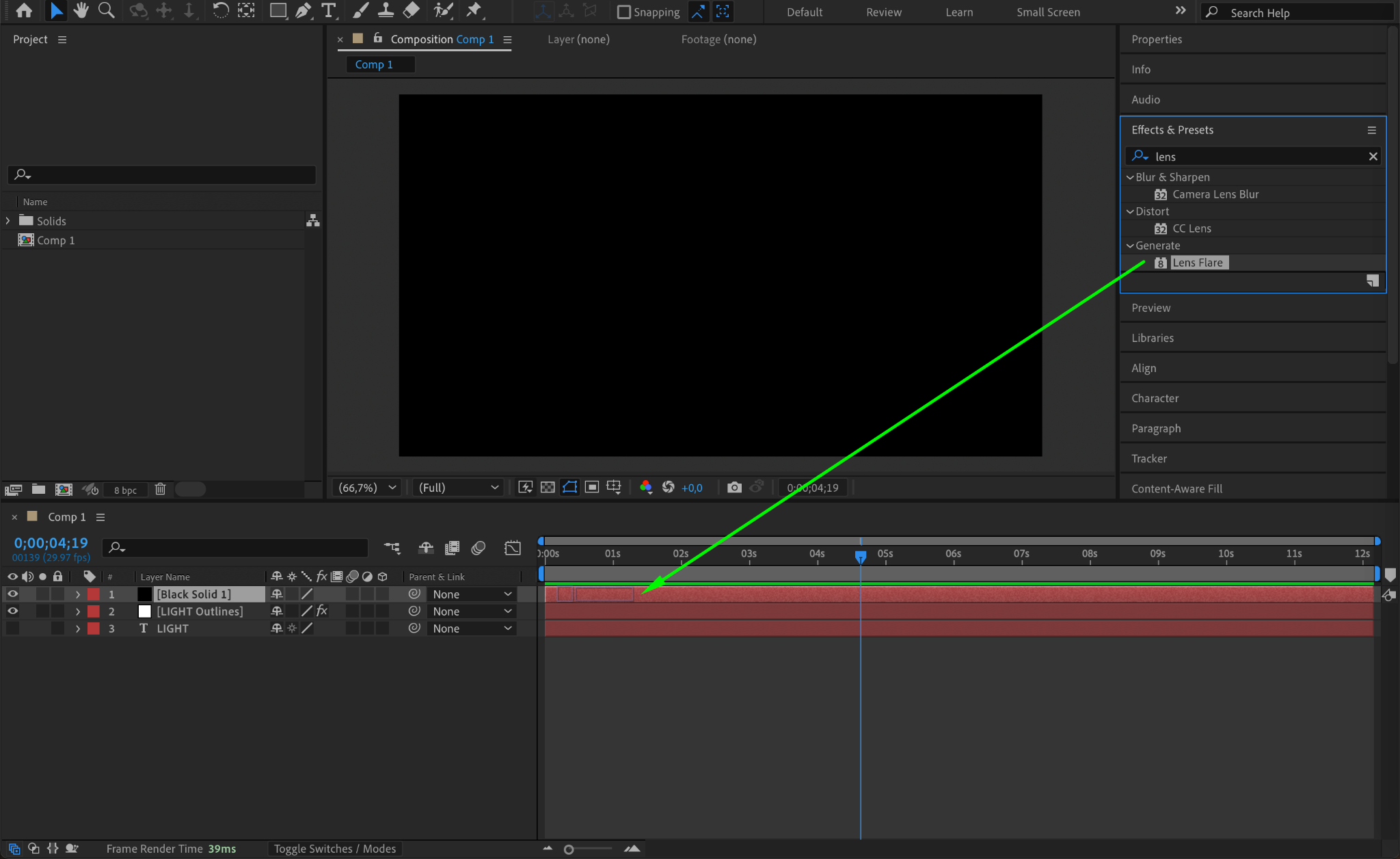Expand the Solids folder
This screenshot has height=859, width=1400.
point(8,221)
